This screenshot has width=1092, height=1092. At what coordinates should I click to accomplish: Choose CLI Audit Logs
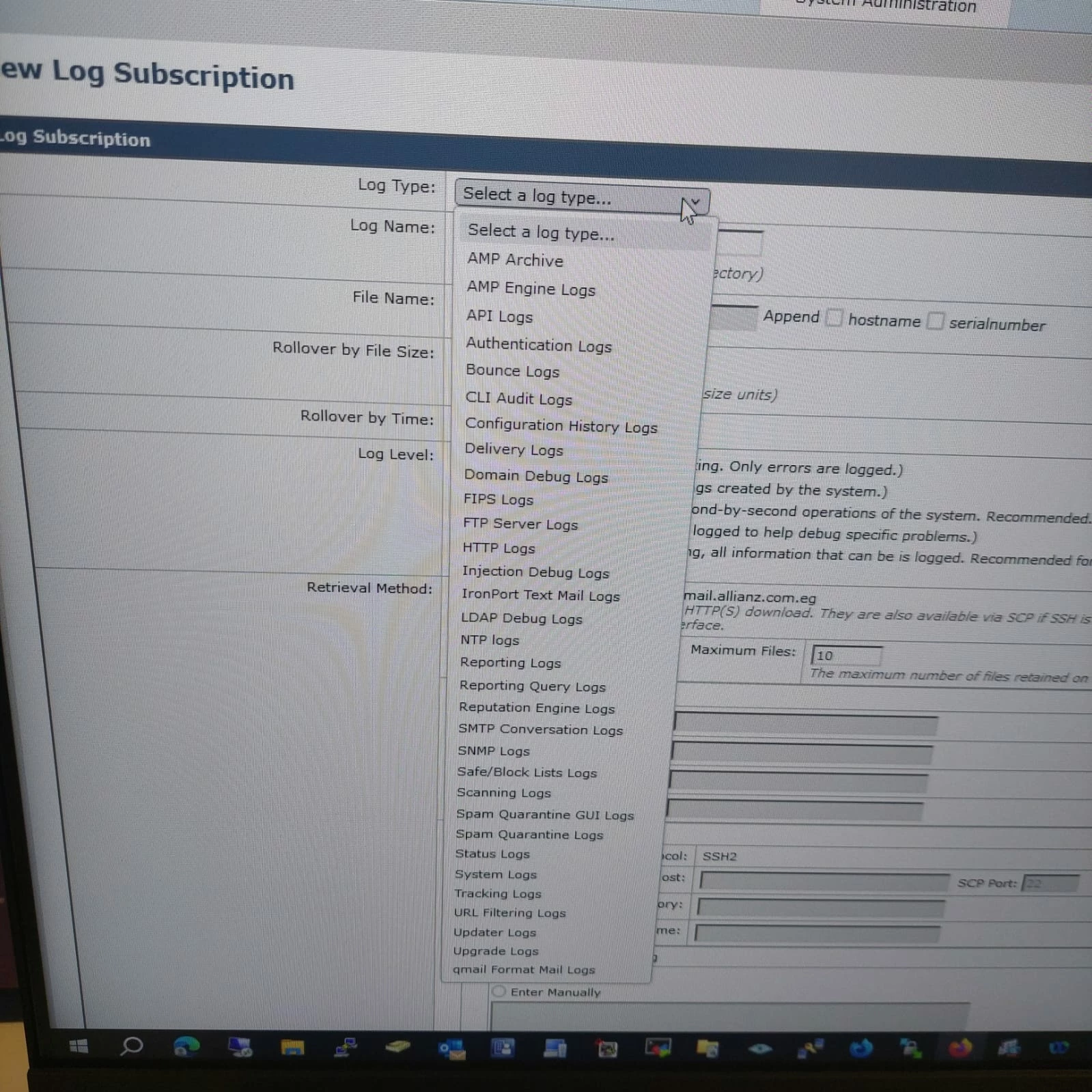pyautogui.click(x=518, y=398)
